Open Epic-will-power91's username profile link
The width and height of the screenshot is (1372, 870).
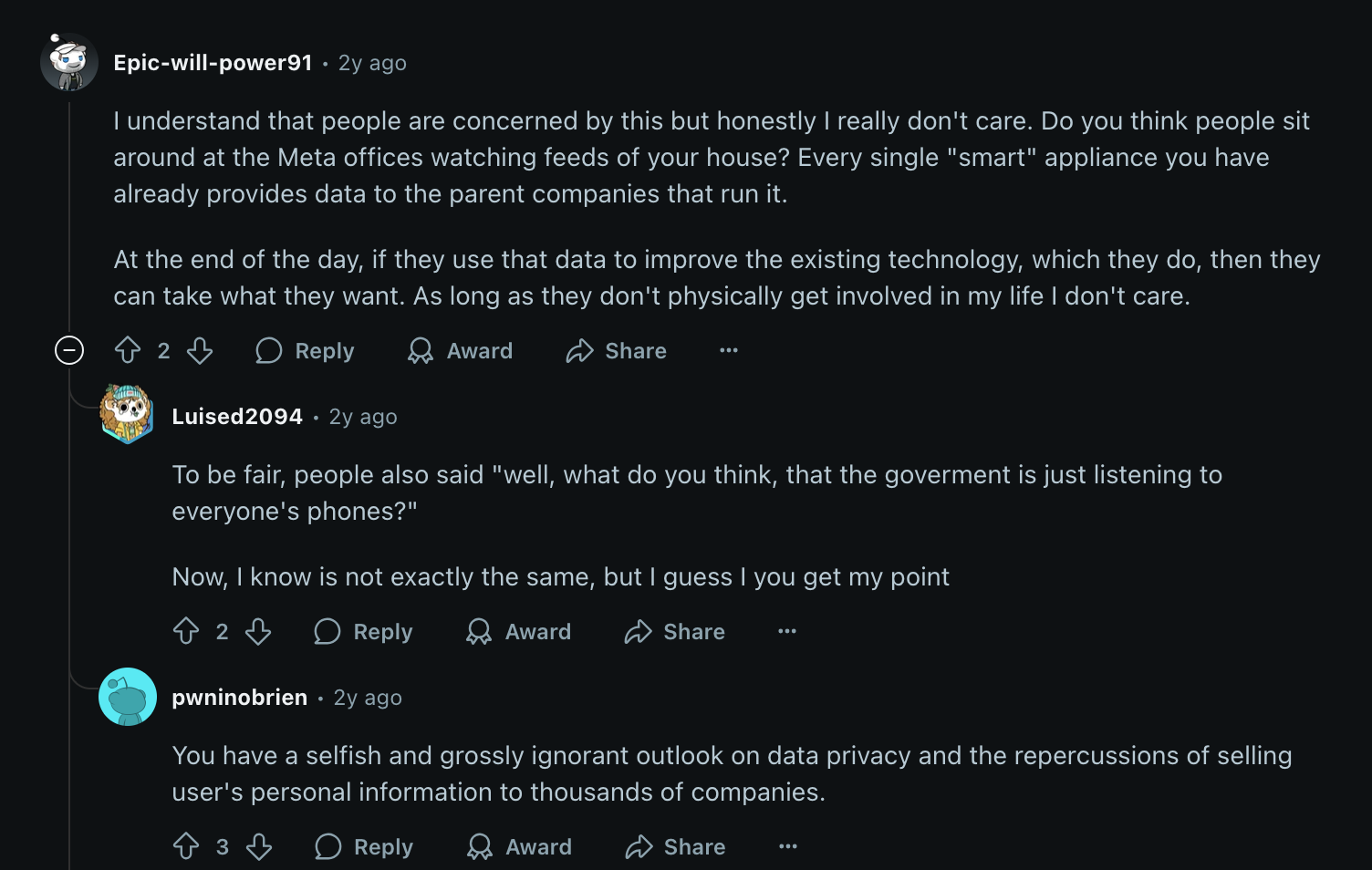213,63
